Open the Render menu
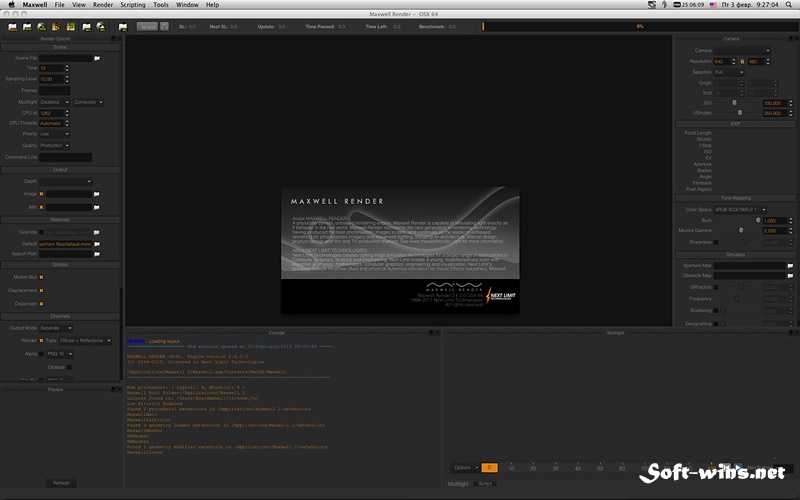Image resolution: width=800 pixels, height=500 pixels. click(103, 5)
